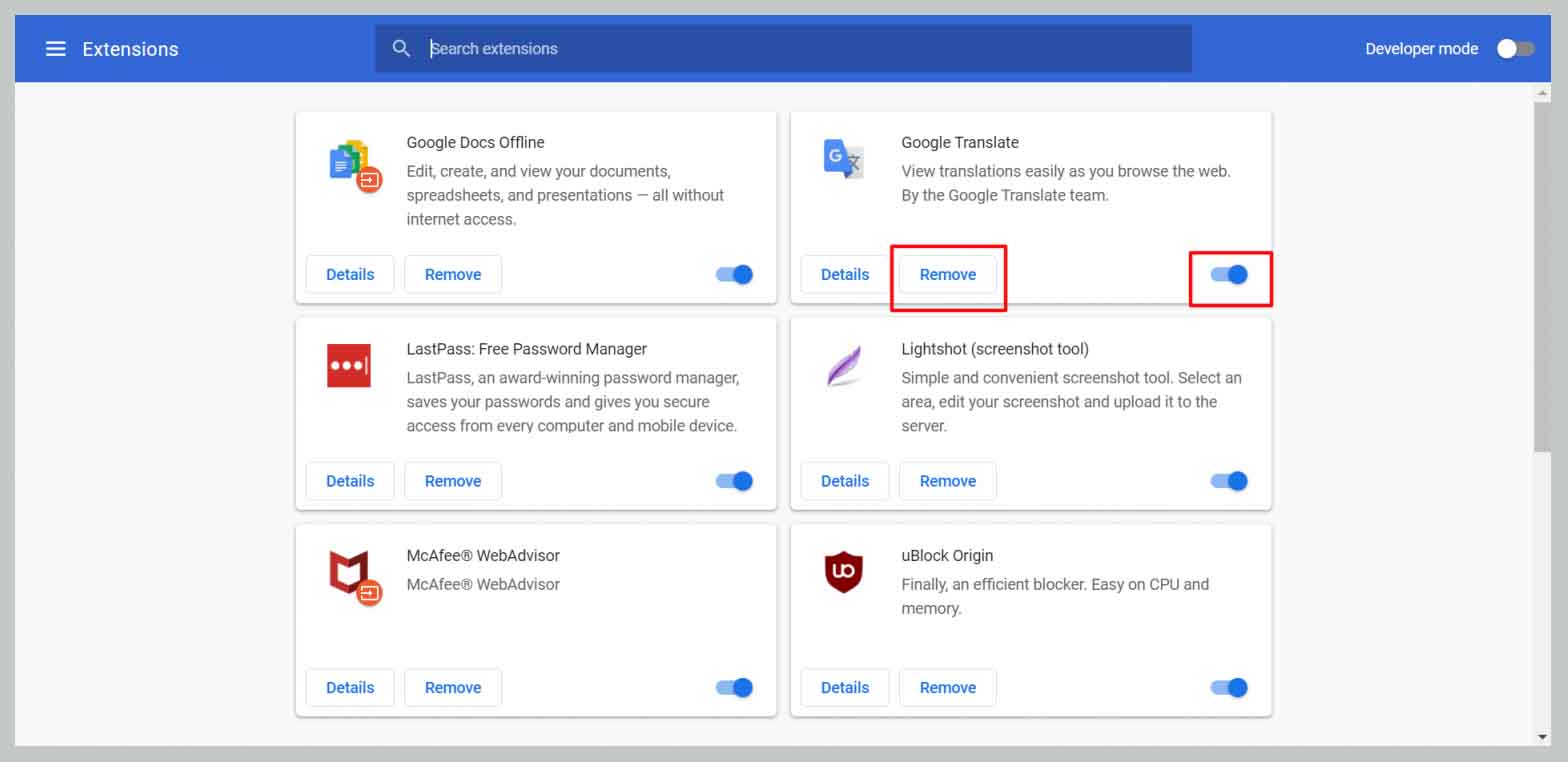The width and height of the screenshot is (1568, 762).
Task: Open Details for Google Translate
Action: [845, 274]
